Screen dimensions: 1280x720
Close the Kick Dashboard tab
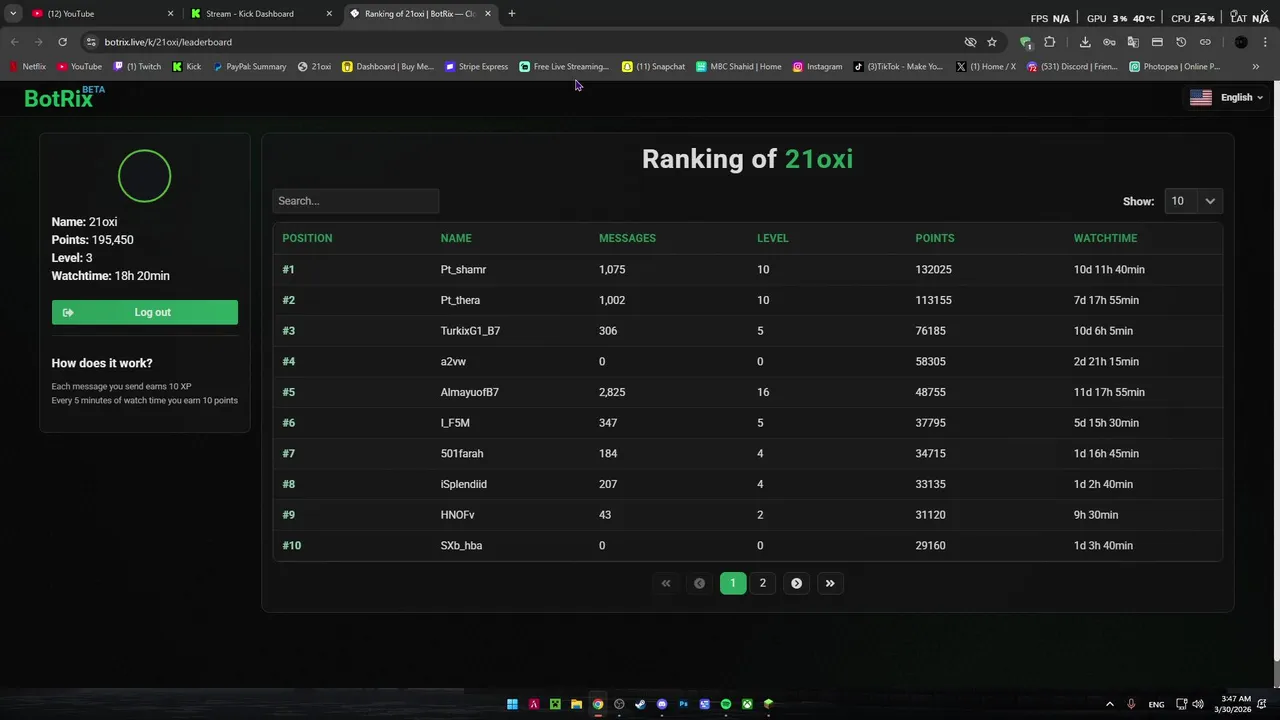[x=329, y=14]
